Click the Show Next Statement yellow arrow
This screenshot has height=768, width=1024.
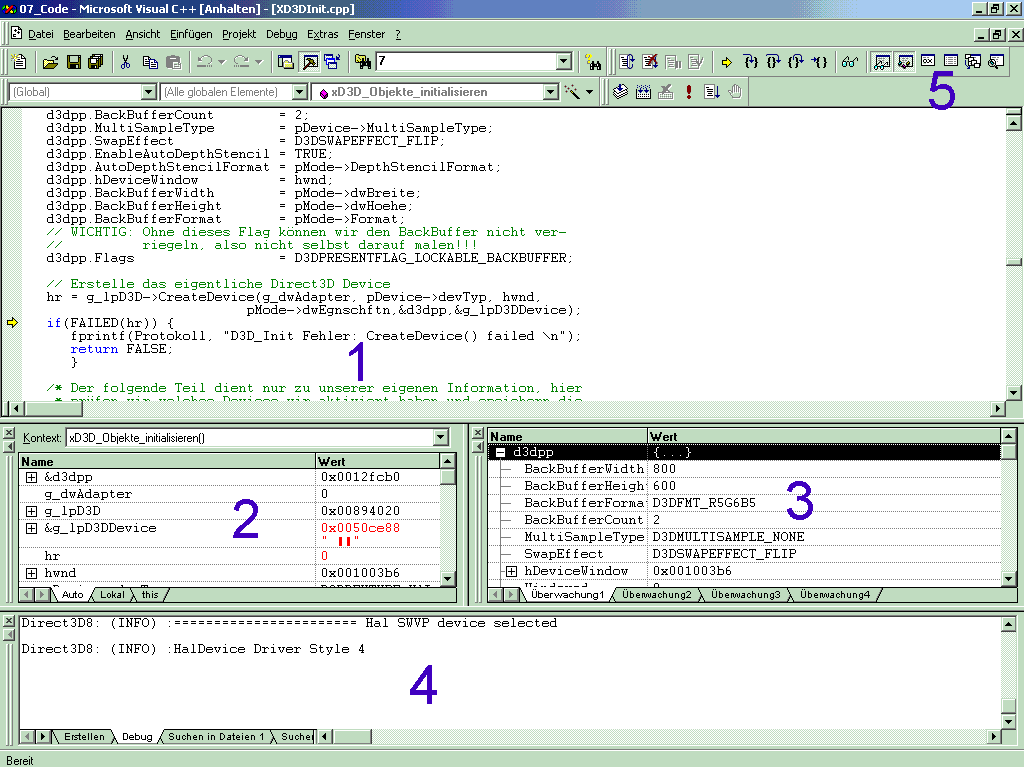coord(727,62)
